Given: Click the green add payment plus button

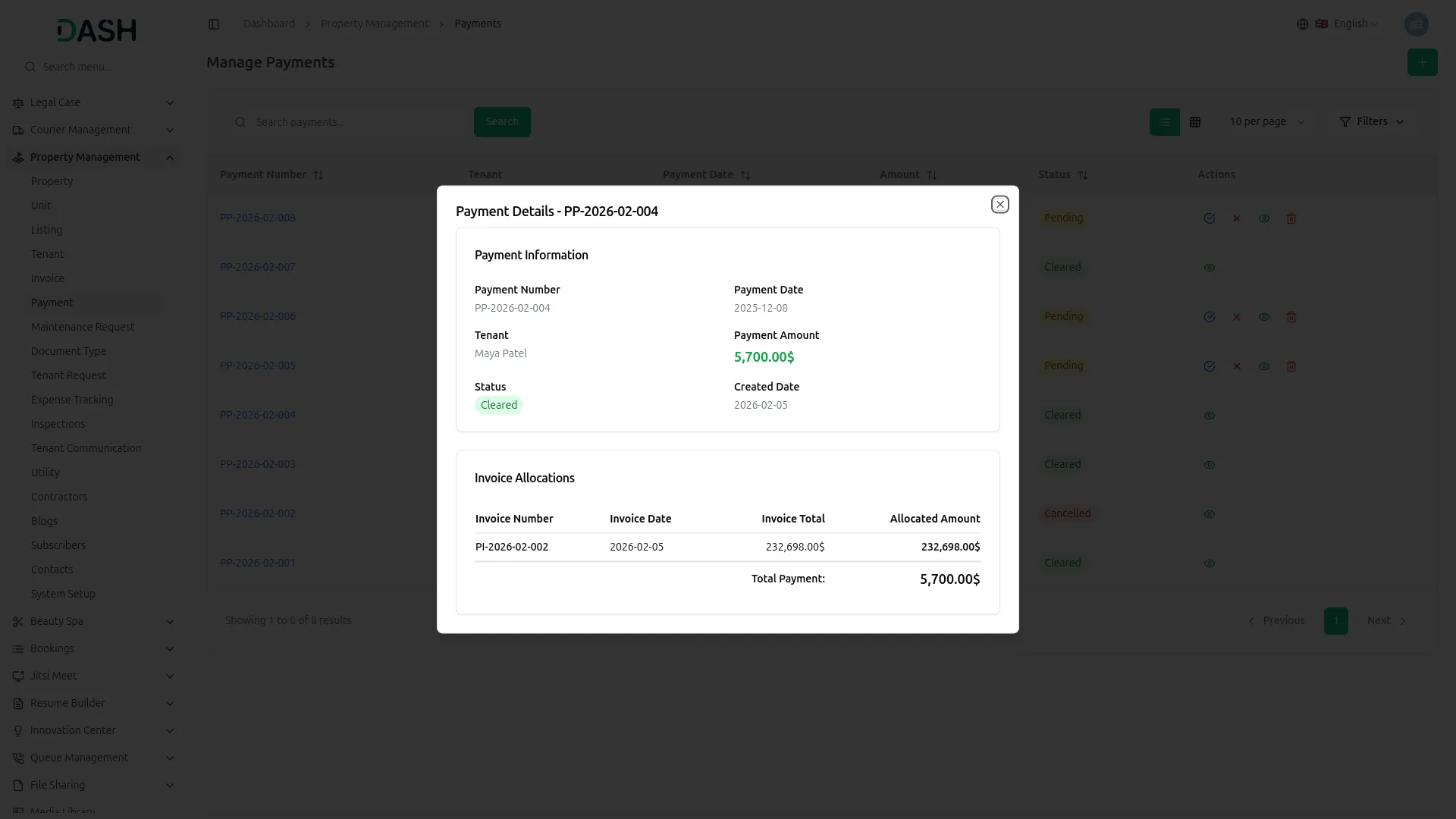Looking at the screenshot, I should coord(1422,62).
